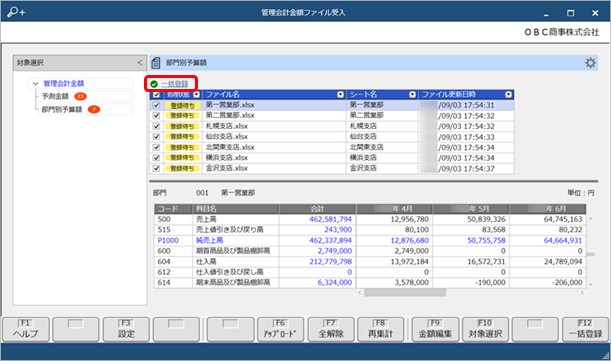The image size is (611, 361).
Task: Click the 12,956,780 April value cell
Action: pos(394,219)
